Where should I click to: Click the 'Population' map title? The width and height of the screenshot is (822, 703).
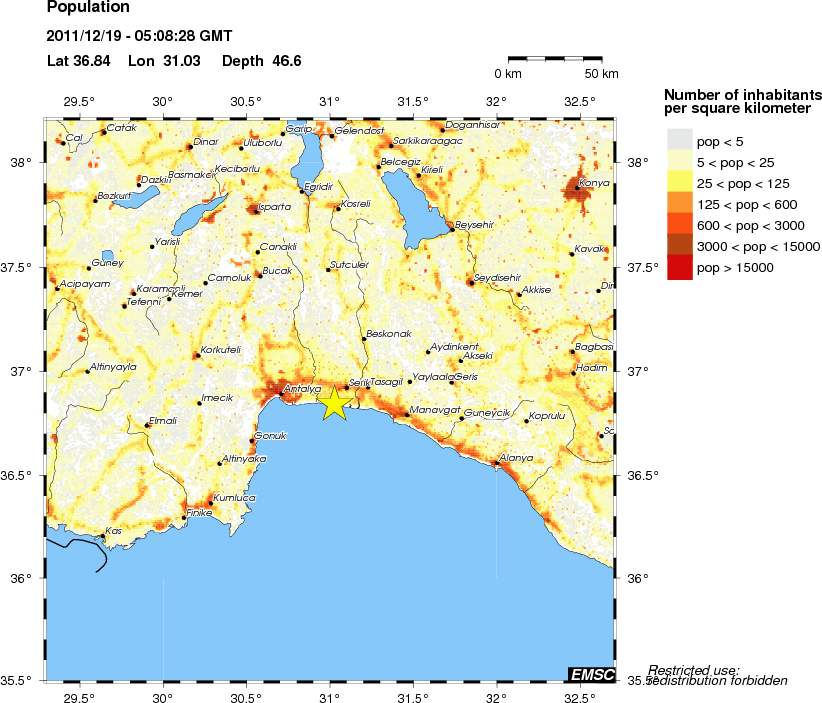[88, 8]
